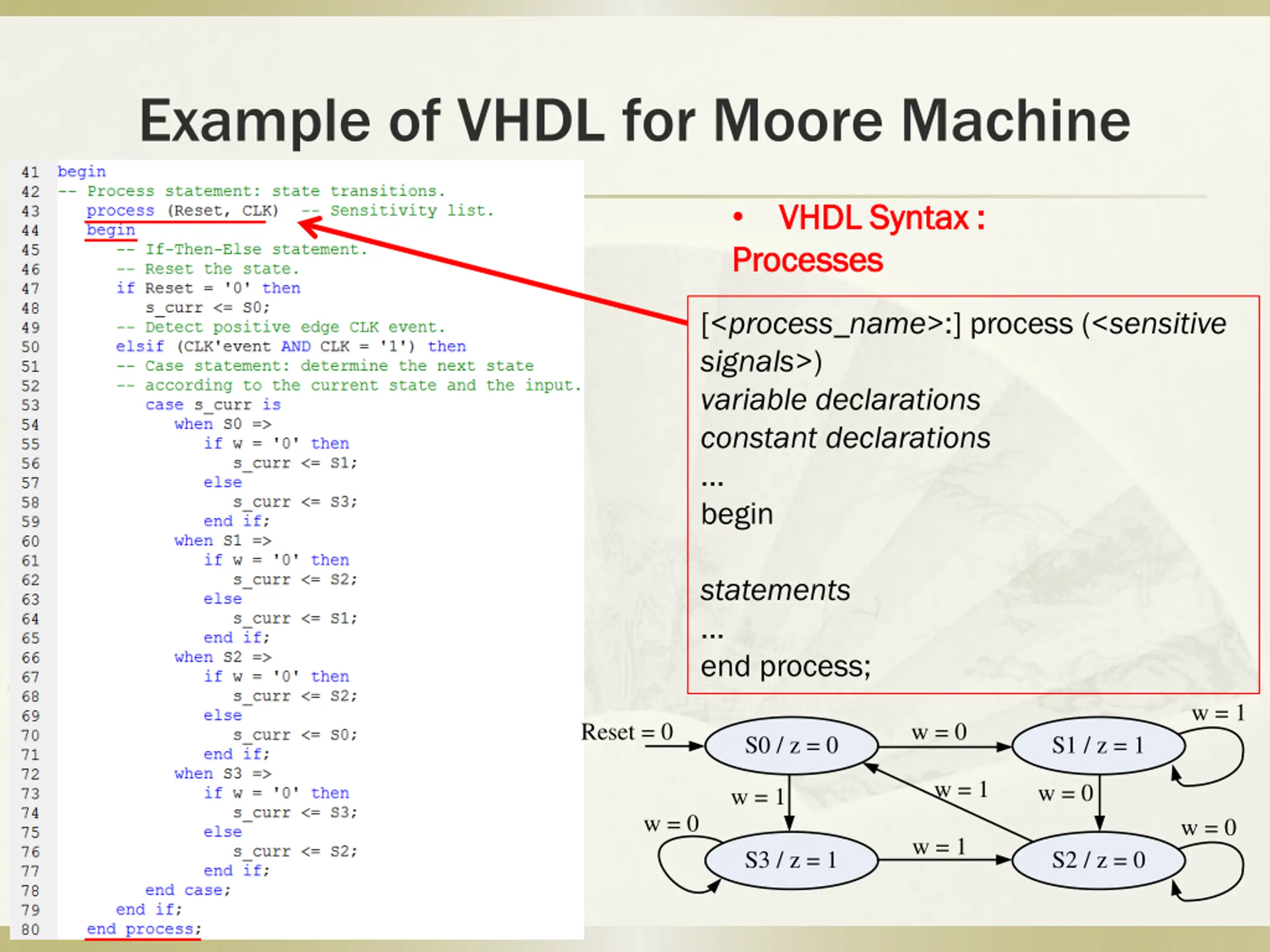The width and height of the screenshot is (1270, 952).
Task: Click state node 'S1 / z = 1'
Action: click(1098, 745)
